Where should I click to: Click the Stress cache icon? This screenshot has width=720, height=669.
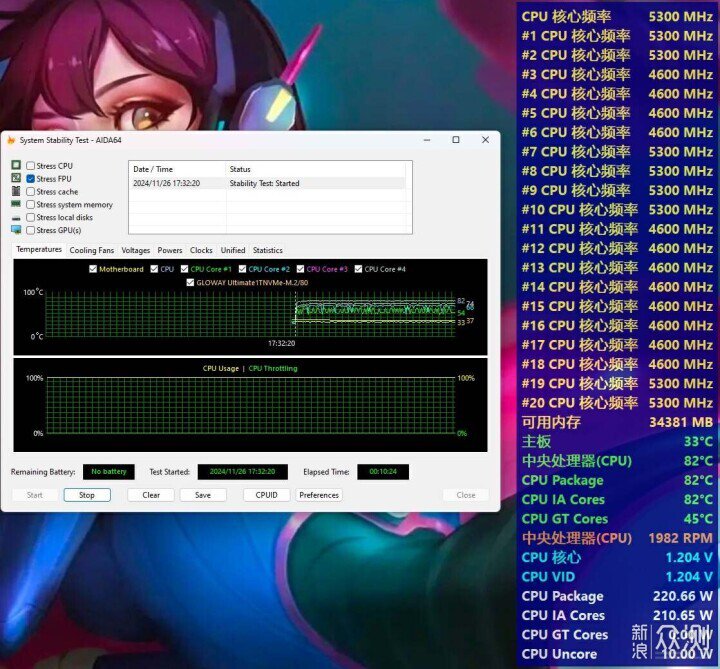click(16, 191)
